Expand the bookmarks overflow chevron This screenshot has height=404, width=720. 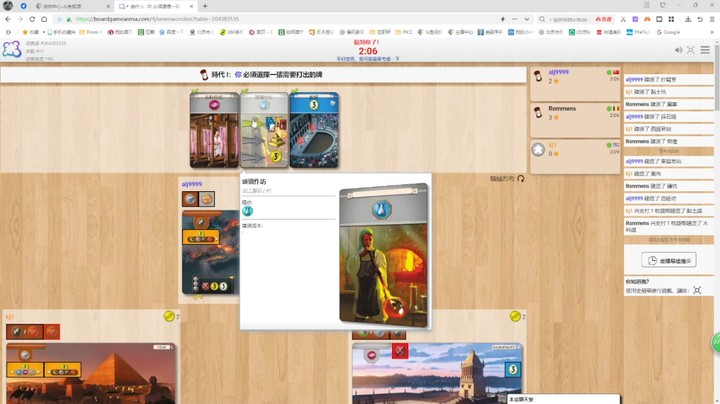(712, 32)
